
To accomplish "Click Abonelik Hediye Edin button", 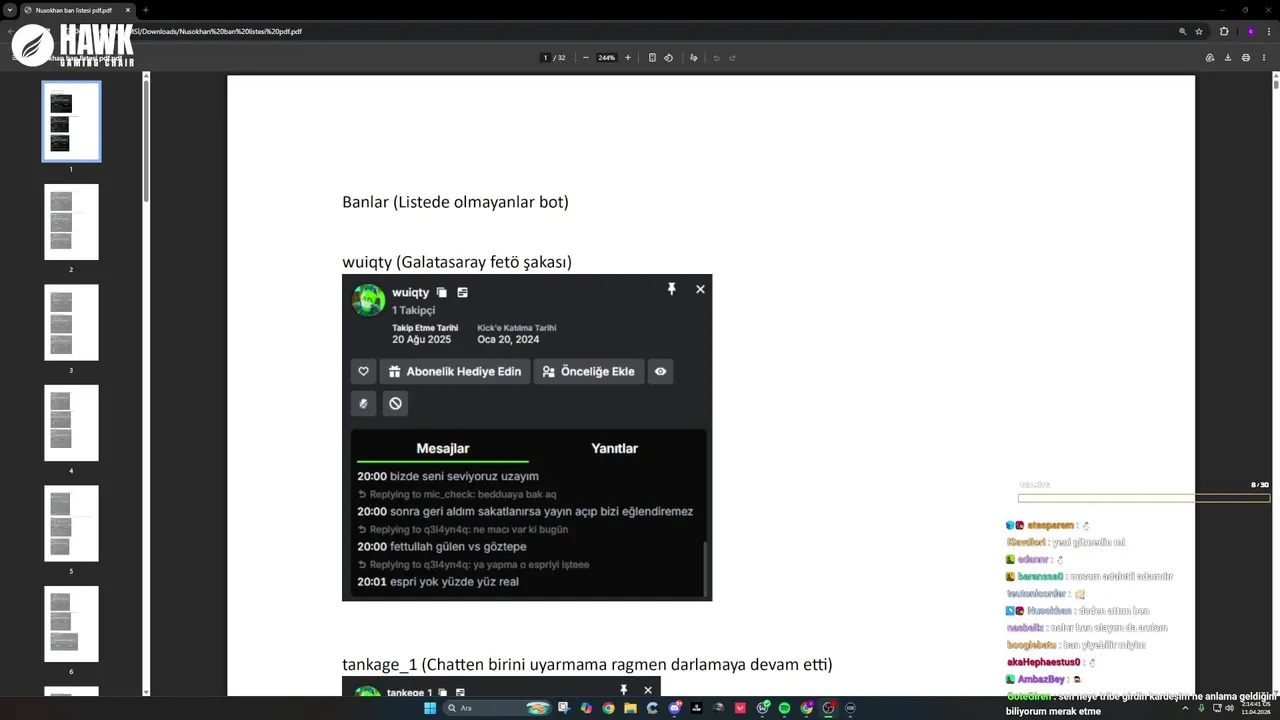I will (x=455, y=371).
